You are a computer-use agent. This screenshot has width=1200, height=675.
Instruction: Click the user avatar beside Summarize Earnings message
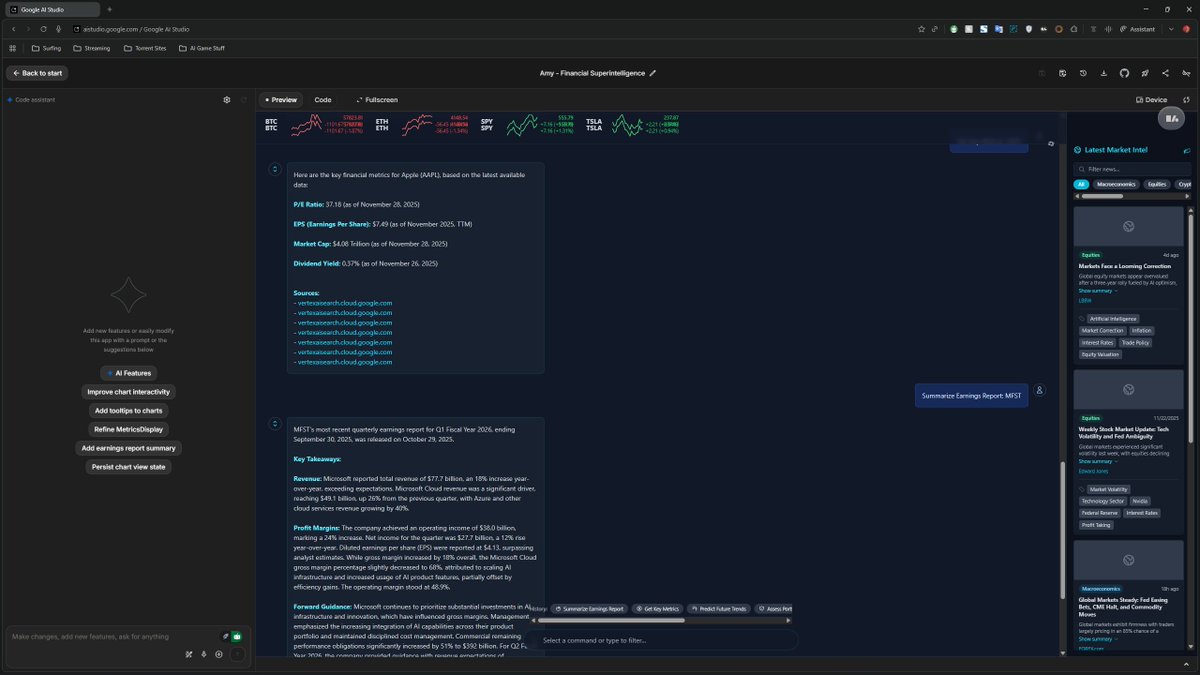click(1040, 390)
